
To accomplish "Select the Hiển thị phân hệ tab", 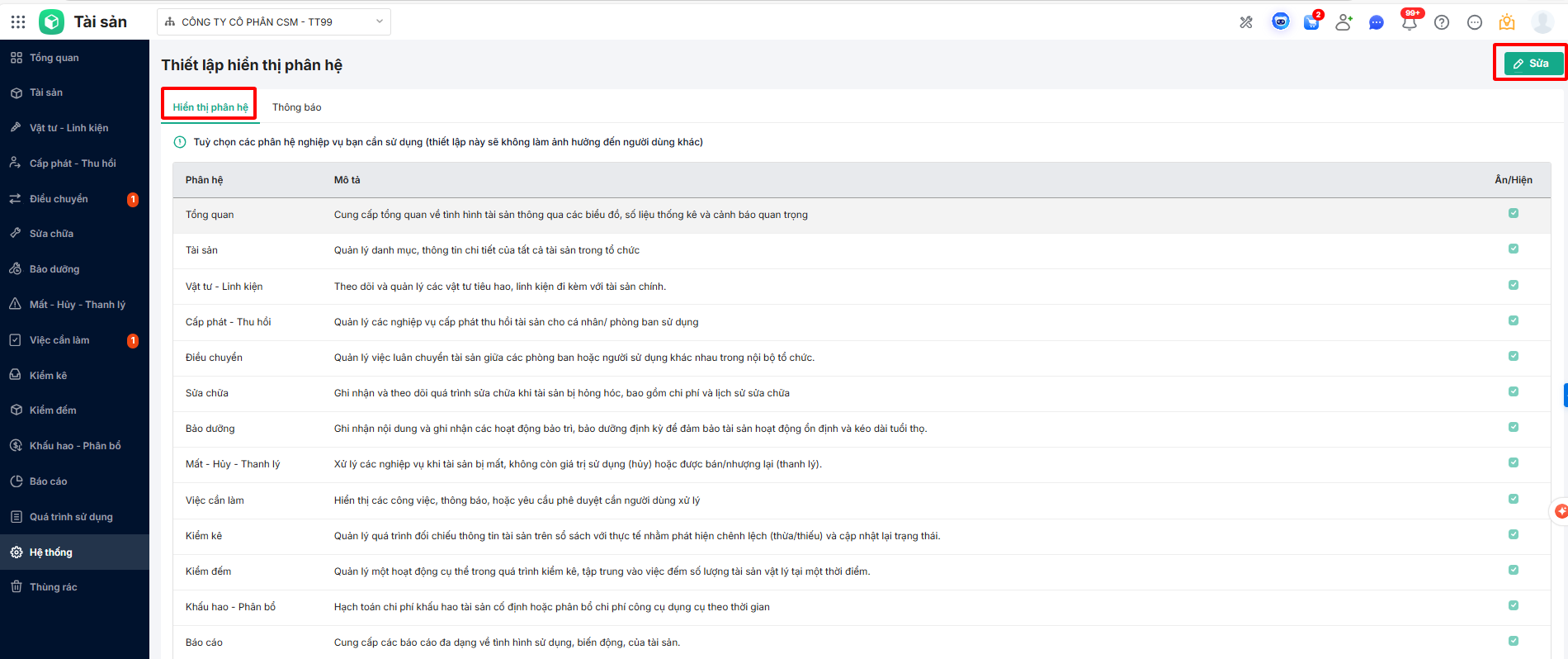I will (210, 107).
